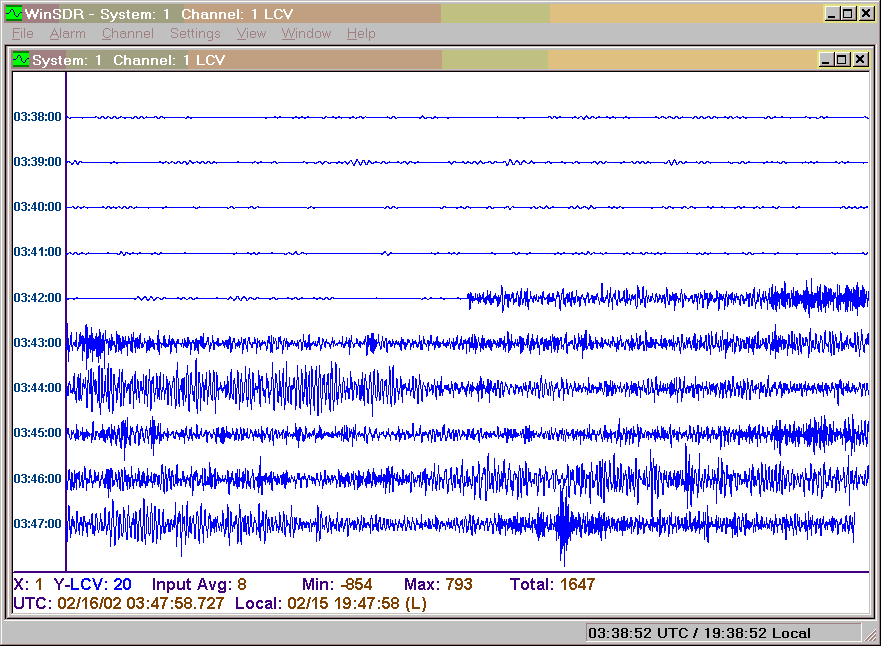Screen dimensions: 881x646
Task: Click the Max: 793 value
Action: coord(438,585)
